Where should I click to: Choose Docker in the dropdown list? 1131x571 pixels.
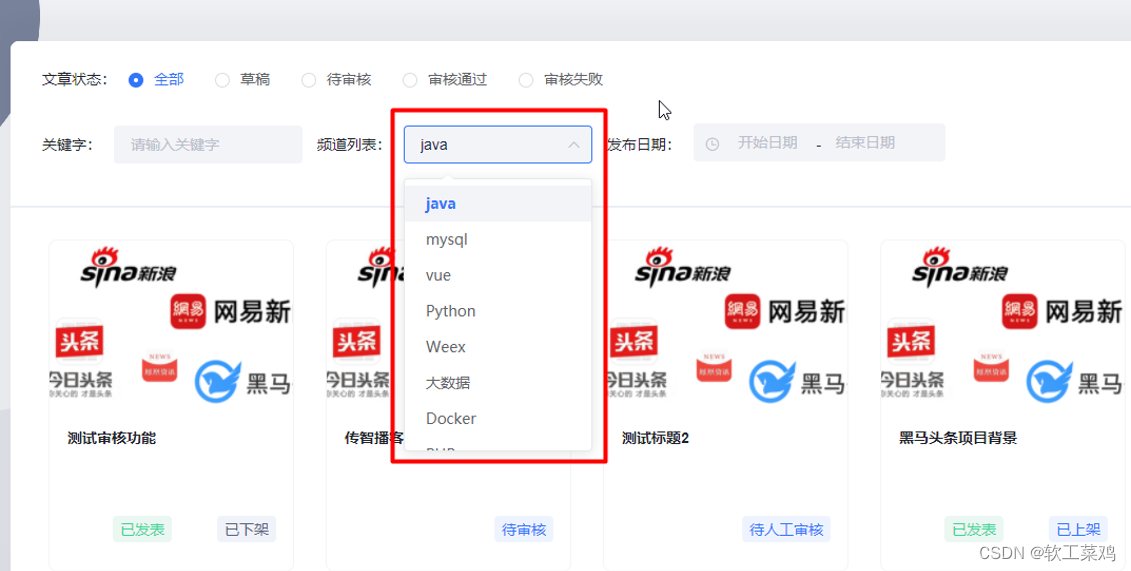click(498, 418)
